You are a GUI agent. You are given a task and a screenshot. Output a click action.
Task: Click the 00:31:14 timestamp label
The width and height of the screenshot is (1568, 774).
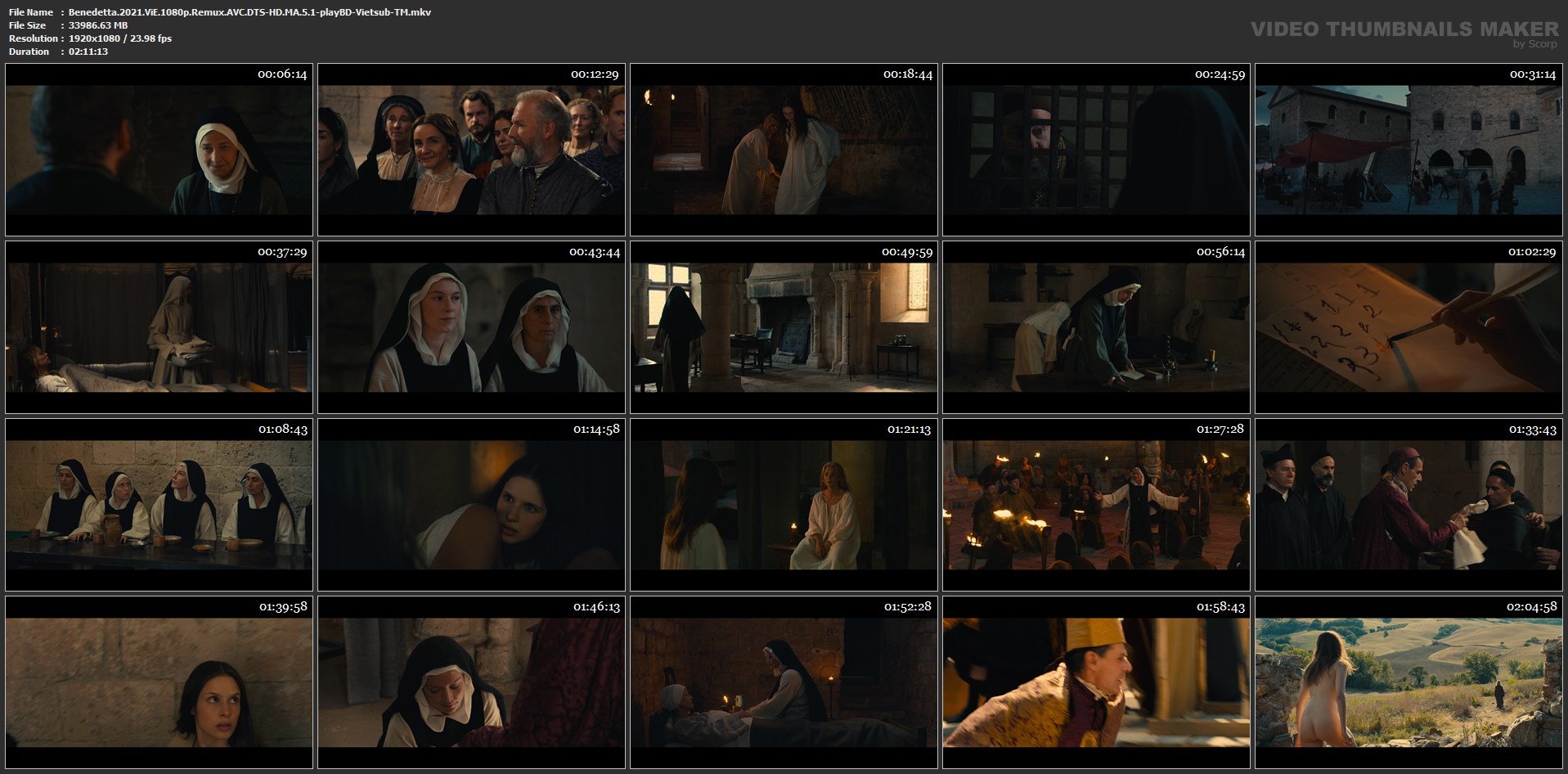(1533, 74)
